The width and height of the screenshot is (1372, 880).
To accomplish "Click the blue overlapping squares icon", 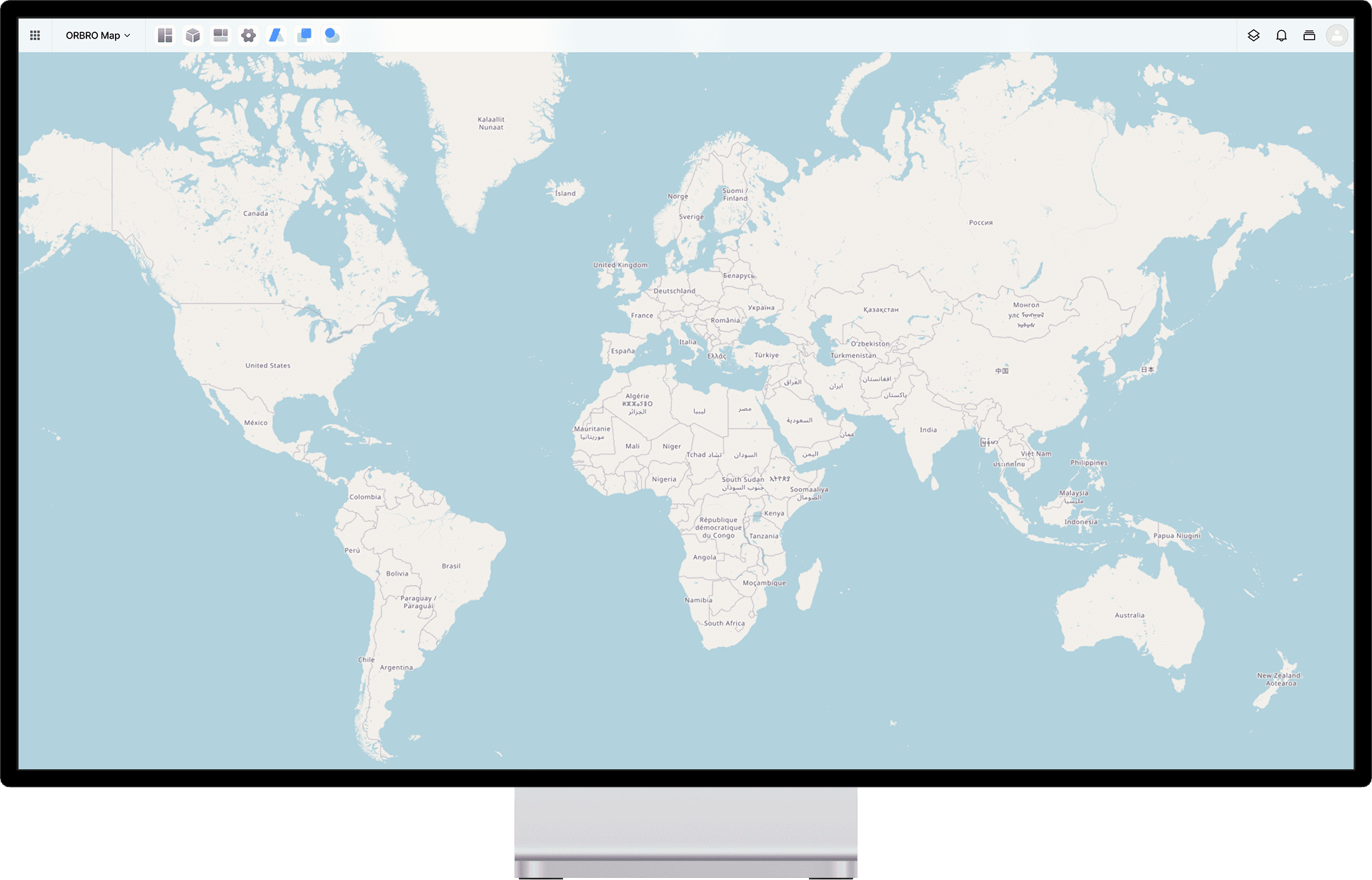I will click(304, 35).
